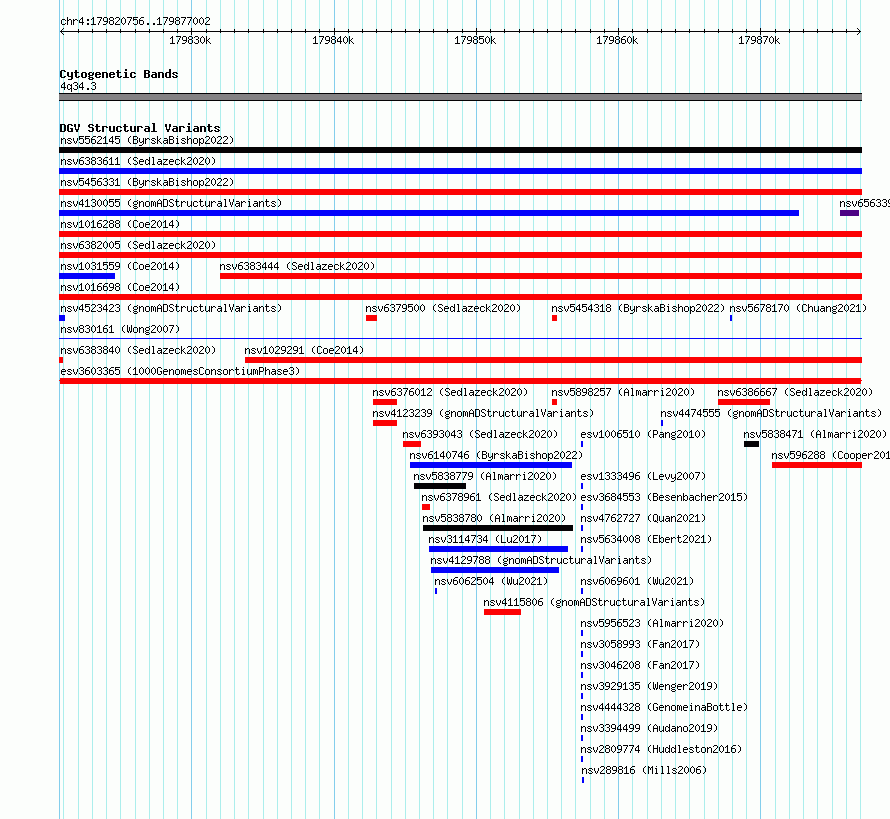Click nsv6376012 (Sedlazeck2020) label
The image size is (890, 819).
point(450,392)
